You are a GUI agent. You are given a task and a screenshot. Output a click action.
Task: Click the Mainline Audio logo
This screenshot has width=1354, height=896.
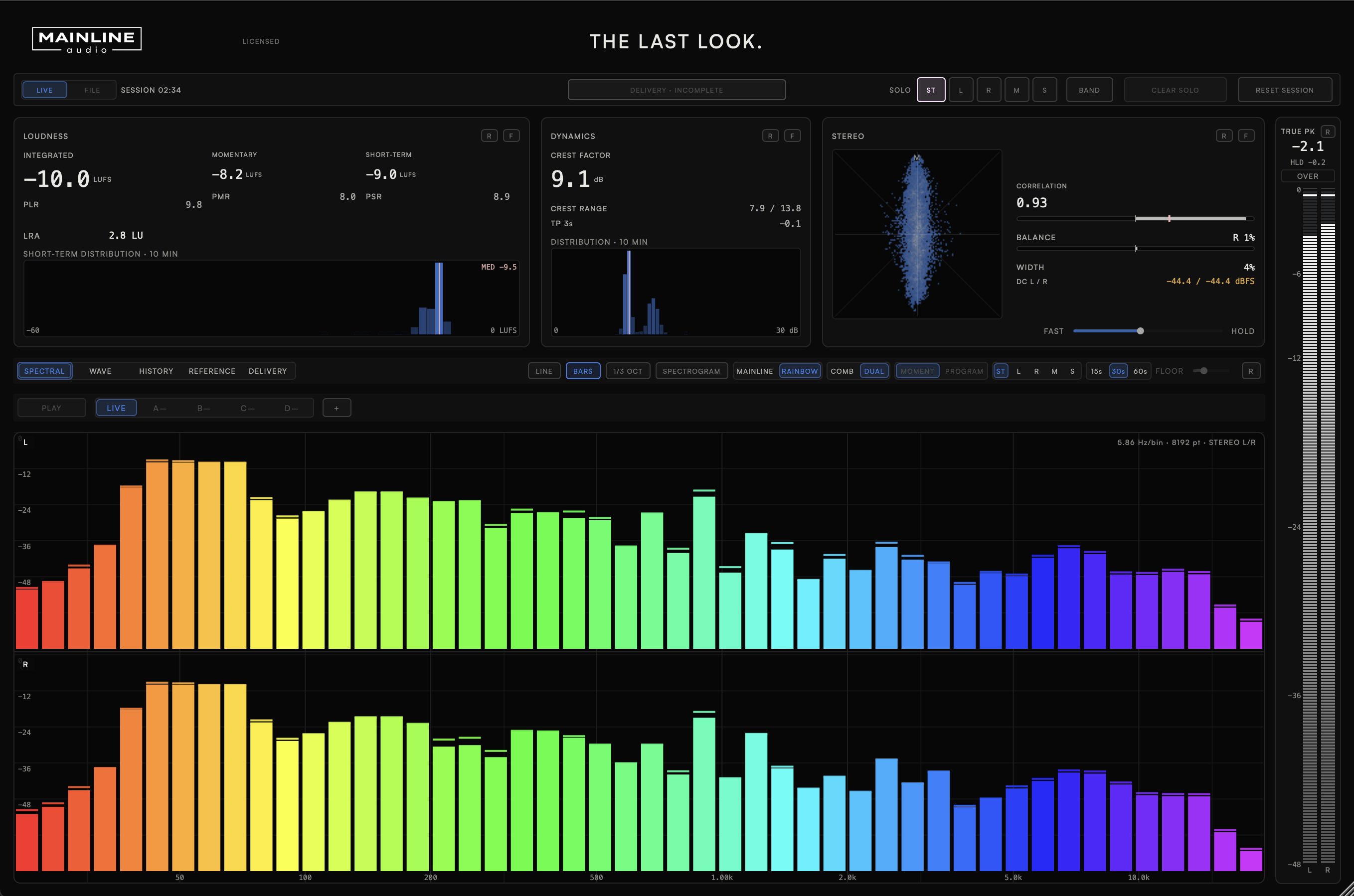tap(87, 40)
